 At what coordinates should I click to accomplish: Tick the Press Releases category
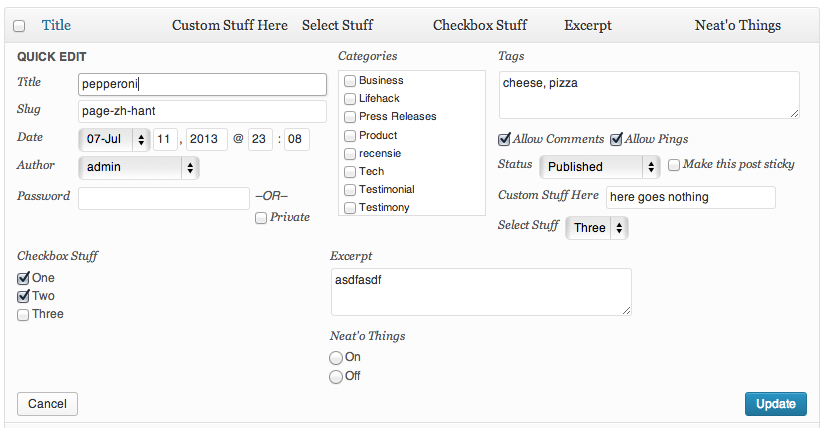[350, 117]
